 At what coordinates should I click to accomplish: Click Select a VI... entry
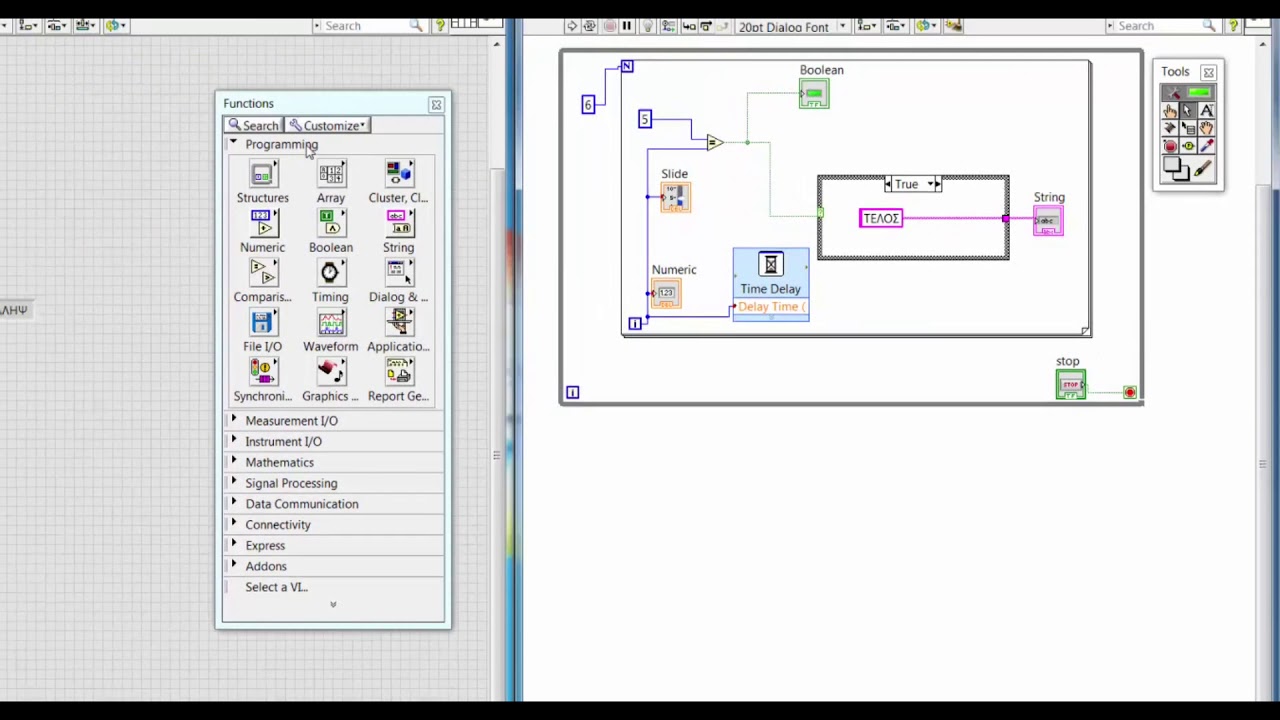(x=276, y=587)
